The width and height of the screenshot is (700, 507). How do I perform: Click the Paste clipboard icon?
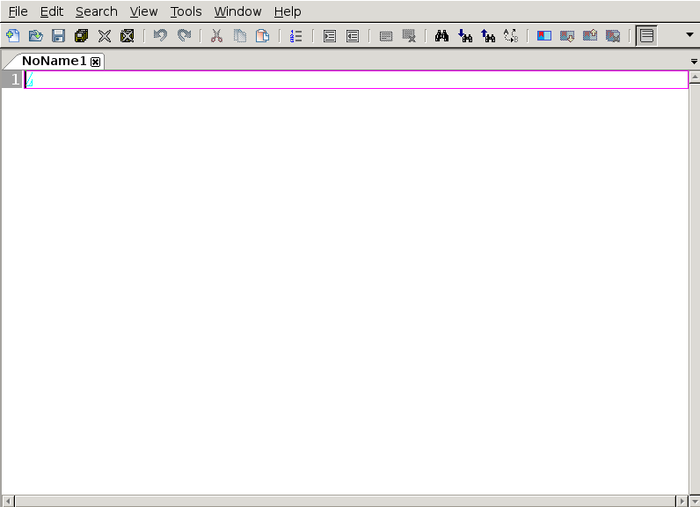pos(262,36)
